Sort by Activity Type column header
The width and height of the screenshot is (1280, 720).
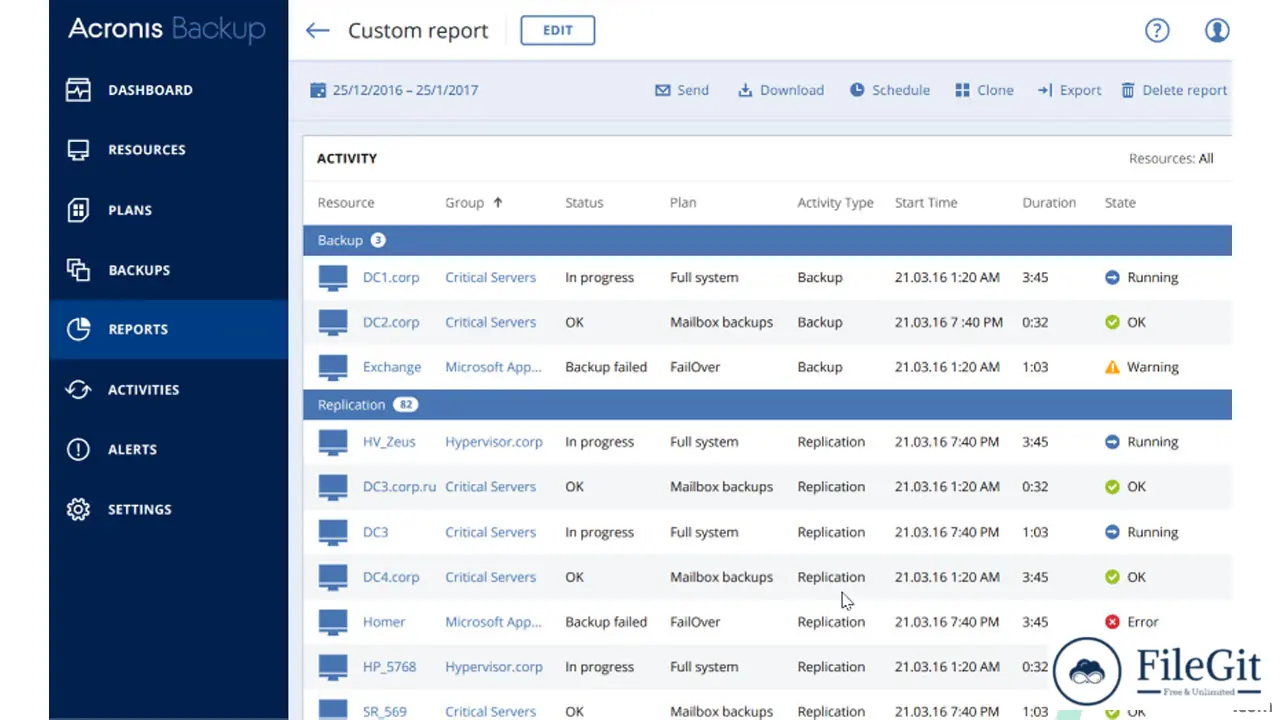pos(835,202)
